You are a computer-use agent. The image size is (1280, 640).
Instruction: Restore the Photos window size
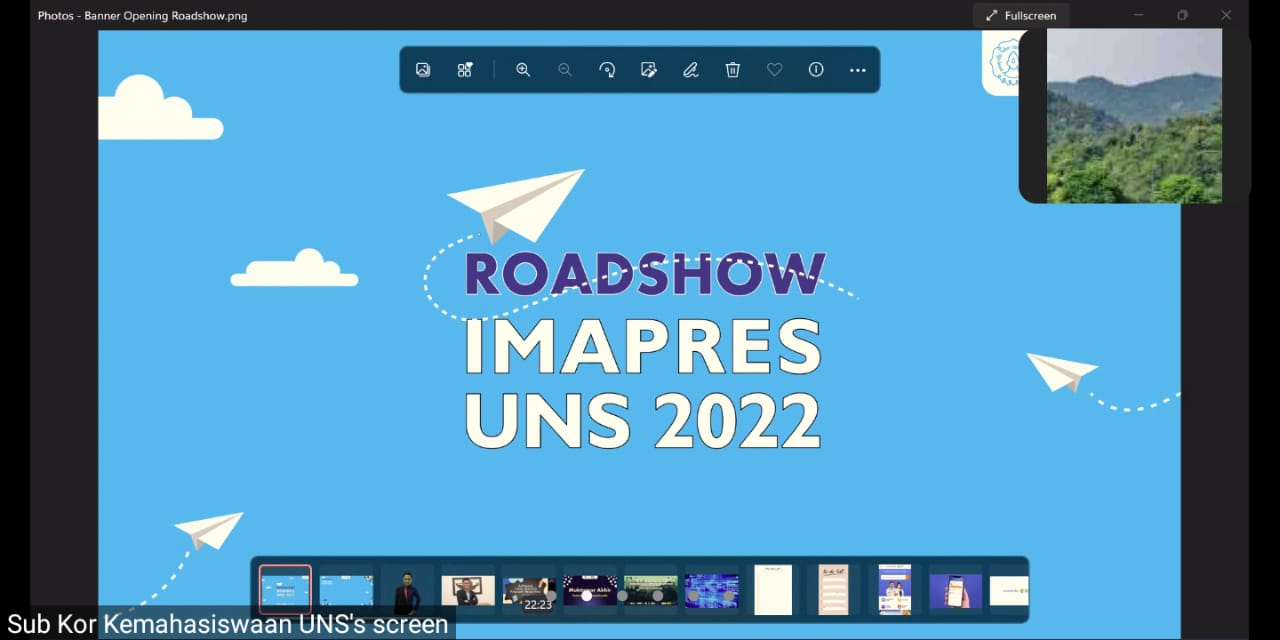pos(1183,15)
